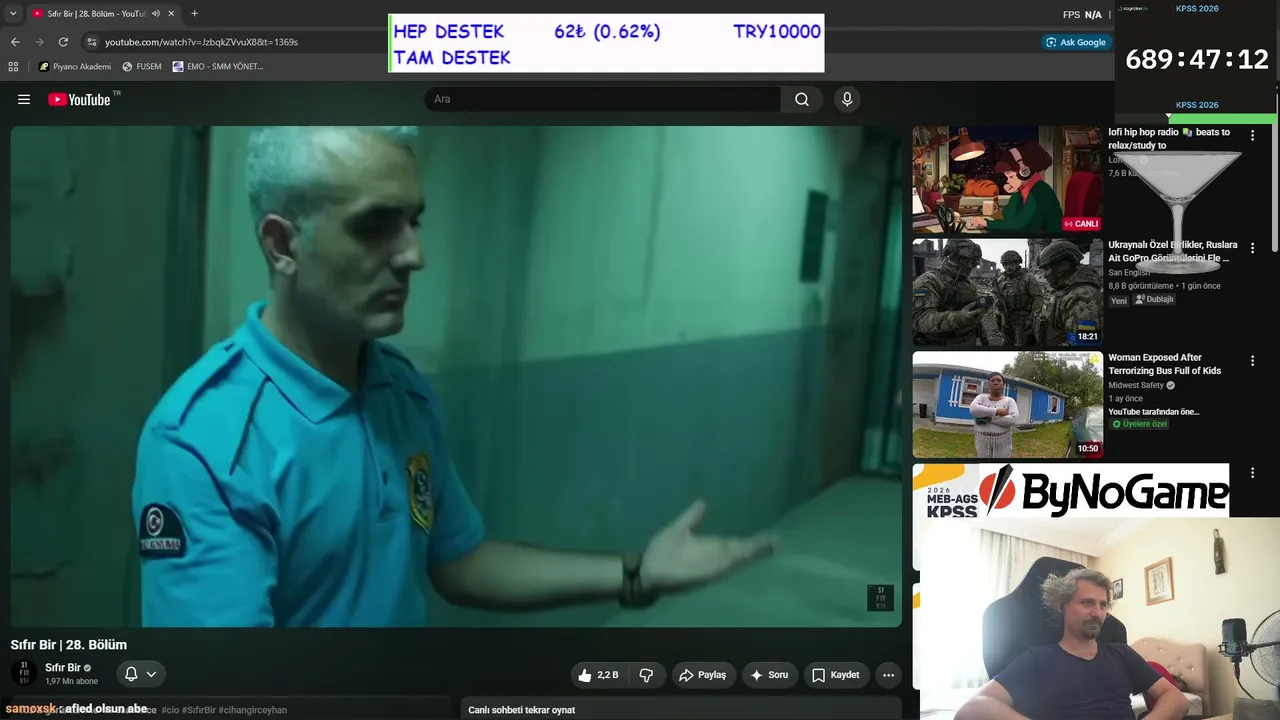This screenshot has width=1280, height=720.
Task: Open options menu for lofi hip hop video
Action: [x=1252, y=135]
